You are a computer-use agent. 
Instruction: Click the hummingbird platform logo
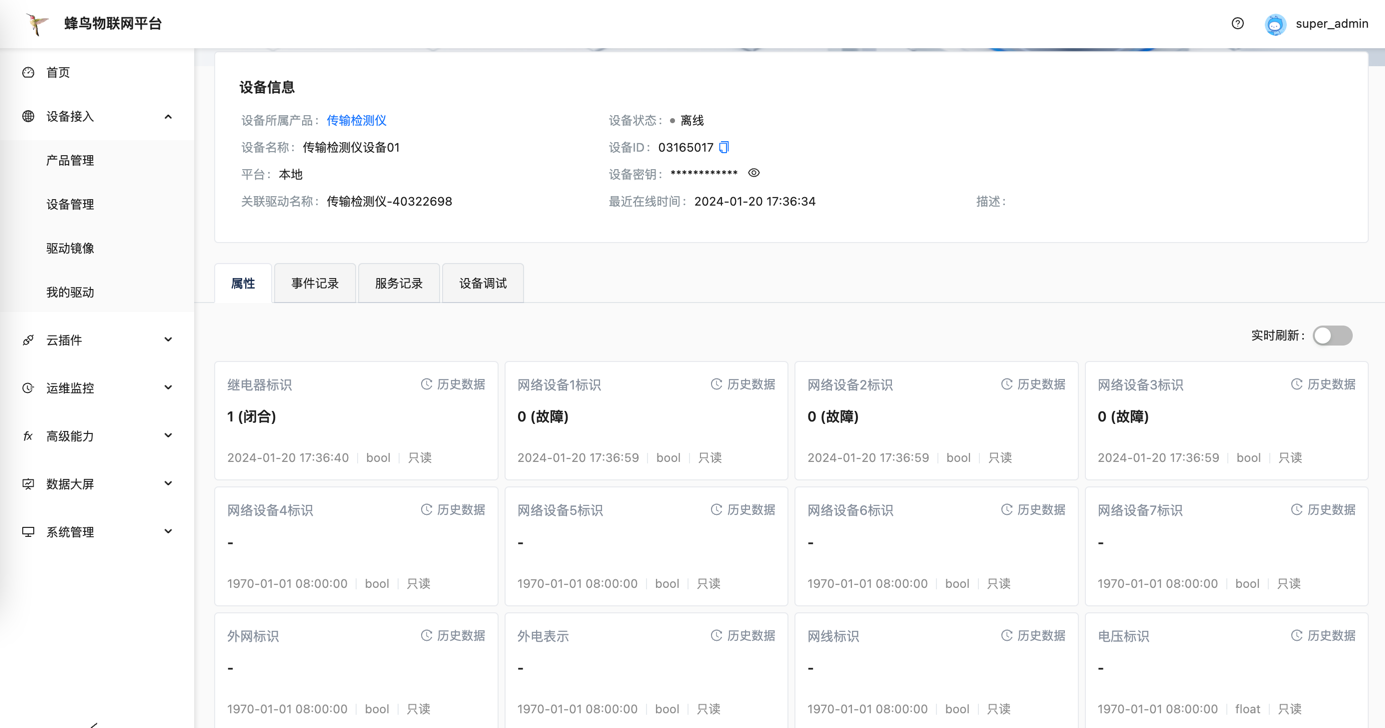37,24
